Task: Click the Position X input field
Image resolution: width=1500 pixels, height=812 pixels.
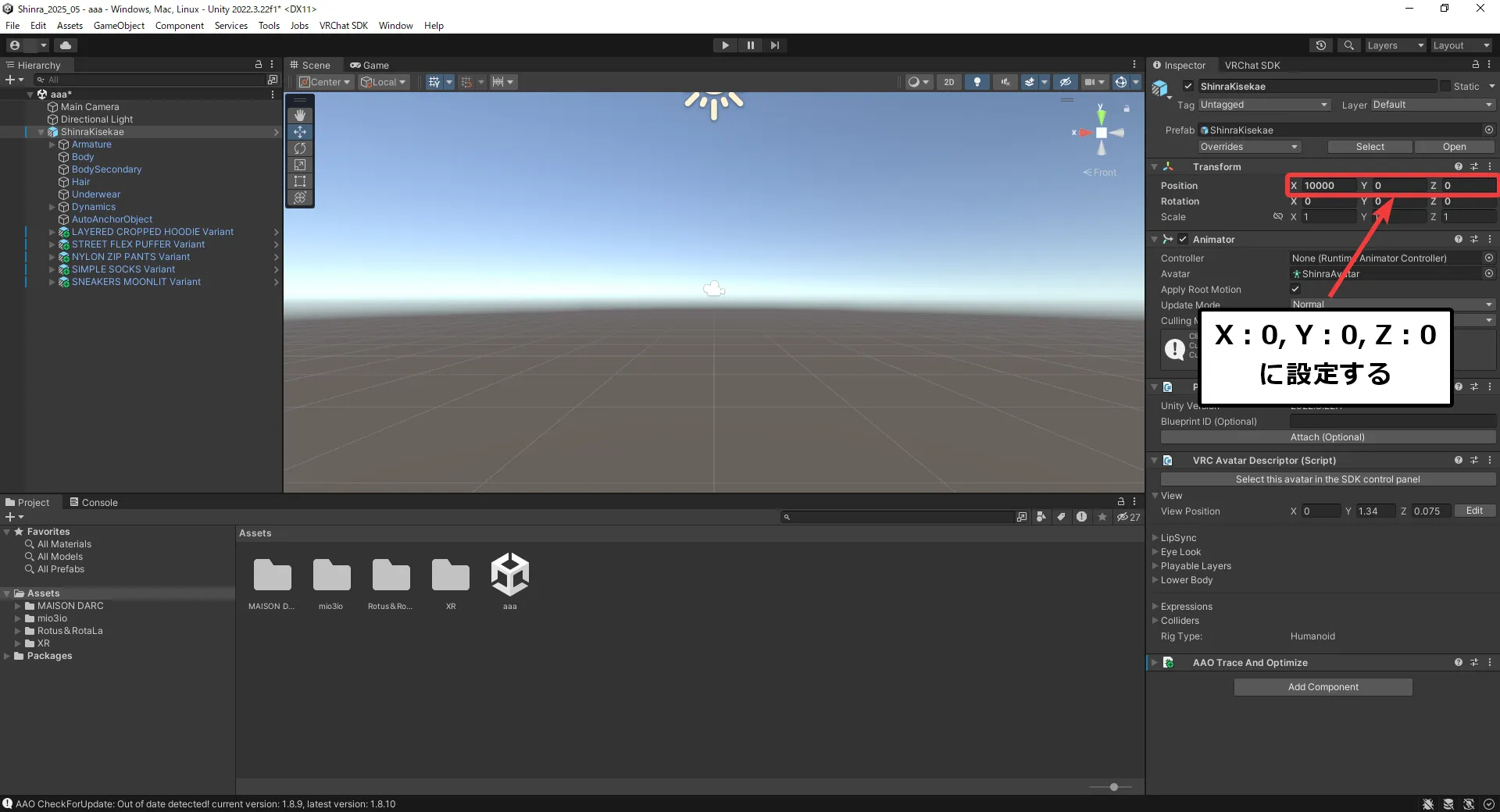Action: [x=1328, y=186]
